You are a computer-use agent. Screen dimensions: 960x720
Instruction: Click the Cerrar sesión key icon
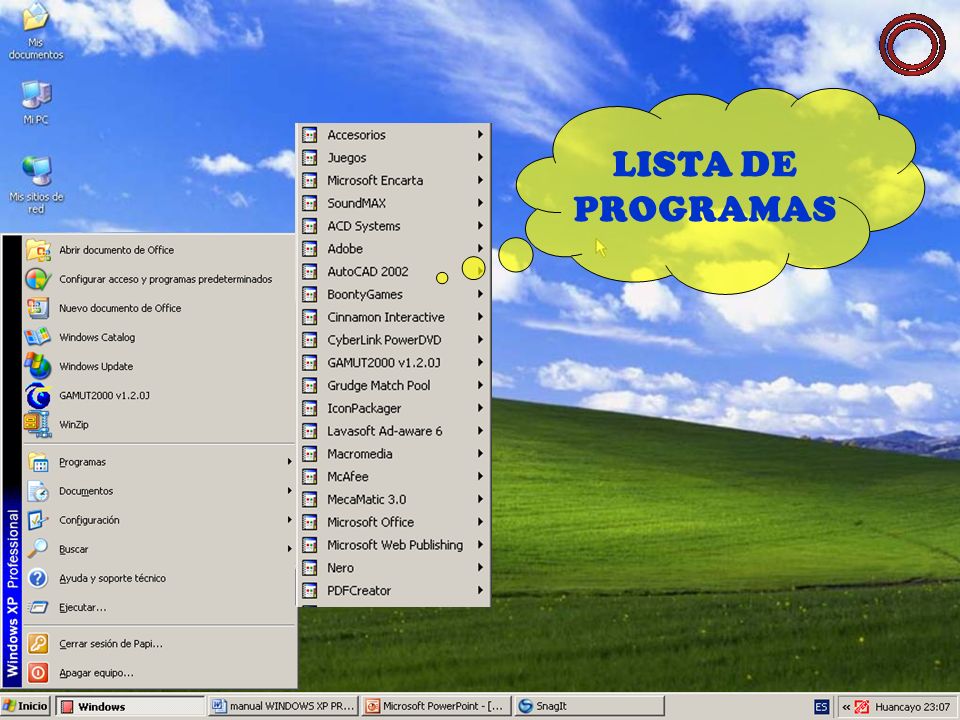pos(38,644)
